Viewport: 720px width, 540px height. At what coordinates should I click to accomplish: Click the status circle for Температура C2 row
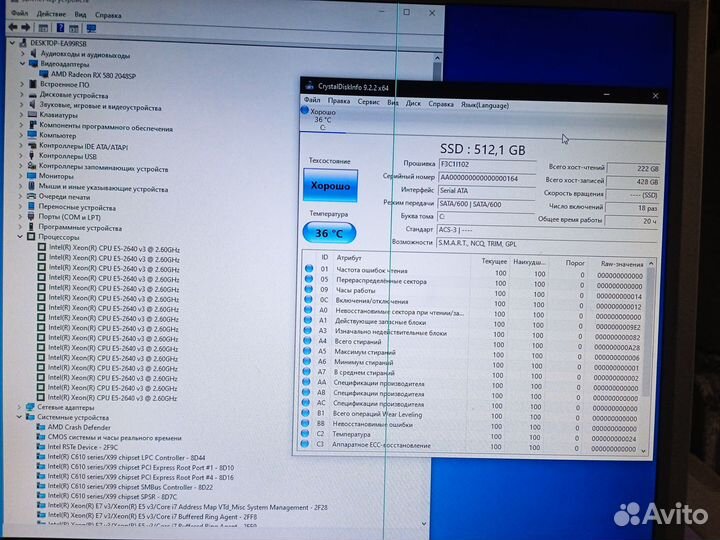305,433
